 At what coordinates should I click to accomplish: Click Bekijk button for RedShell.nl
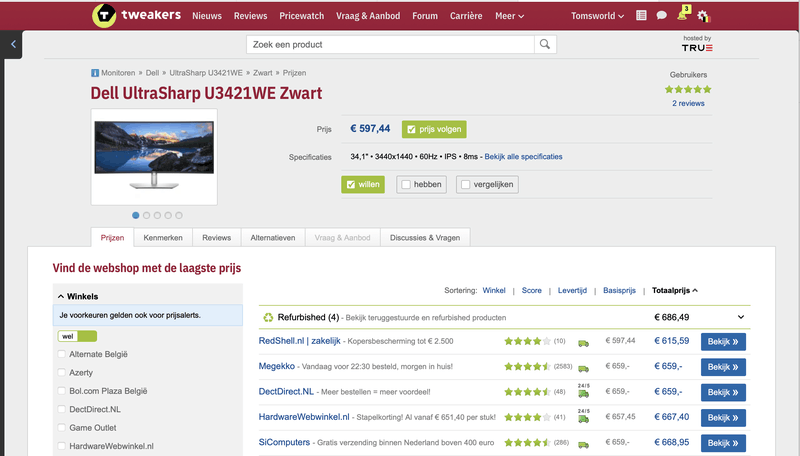[723, 342]
